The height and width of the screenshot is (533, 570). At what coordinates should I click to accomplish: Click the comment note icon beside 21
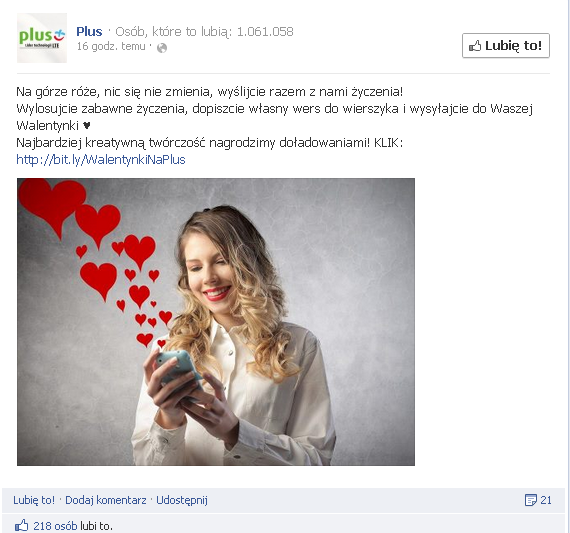tap(530, 500)
